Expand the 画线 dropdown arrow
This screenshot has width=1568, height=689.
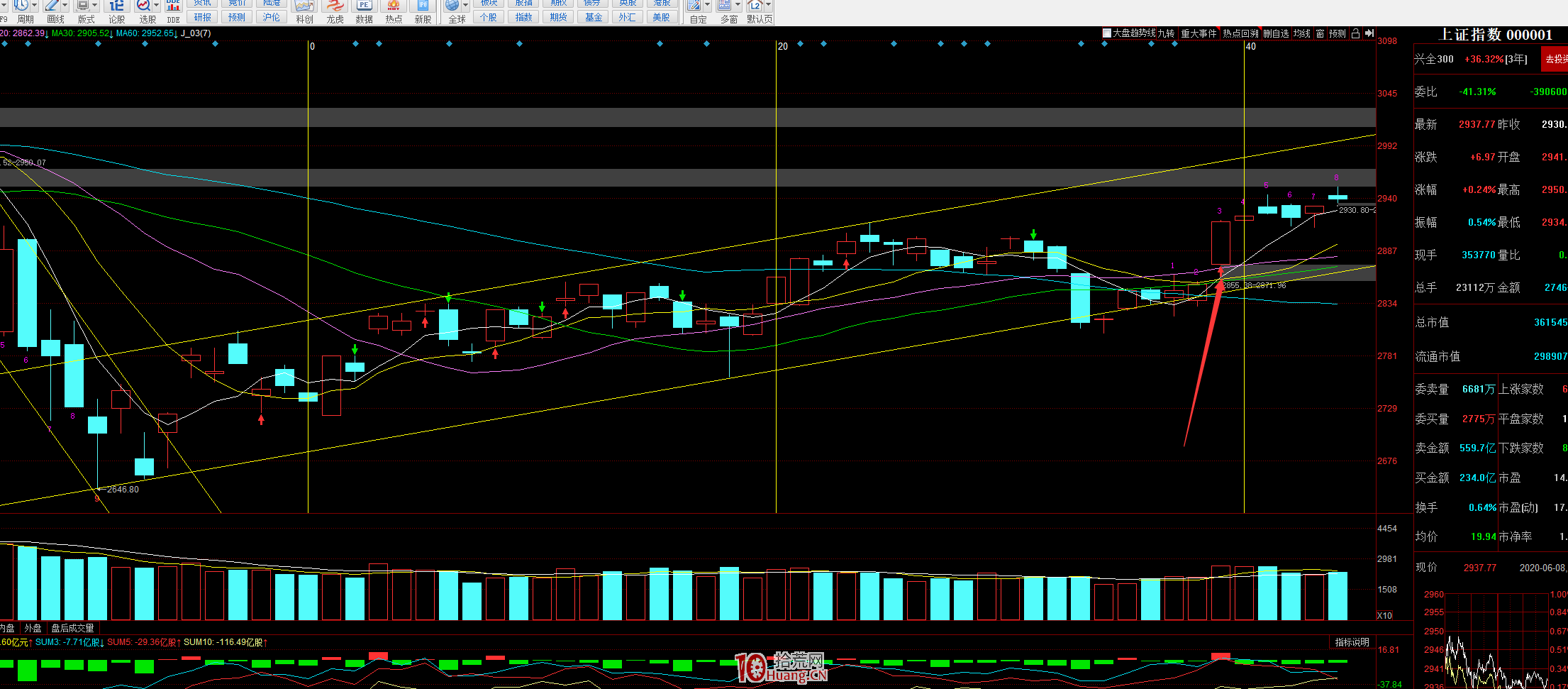point(65,5)
